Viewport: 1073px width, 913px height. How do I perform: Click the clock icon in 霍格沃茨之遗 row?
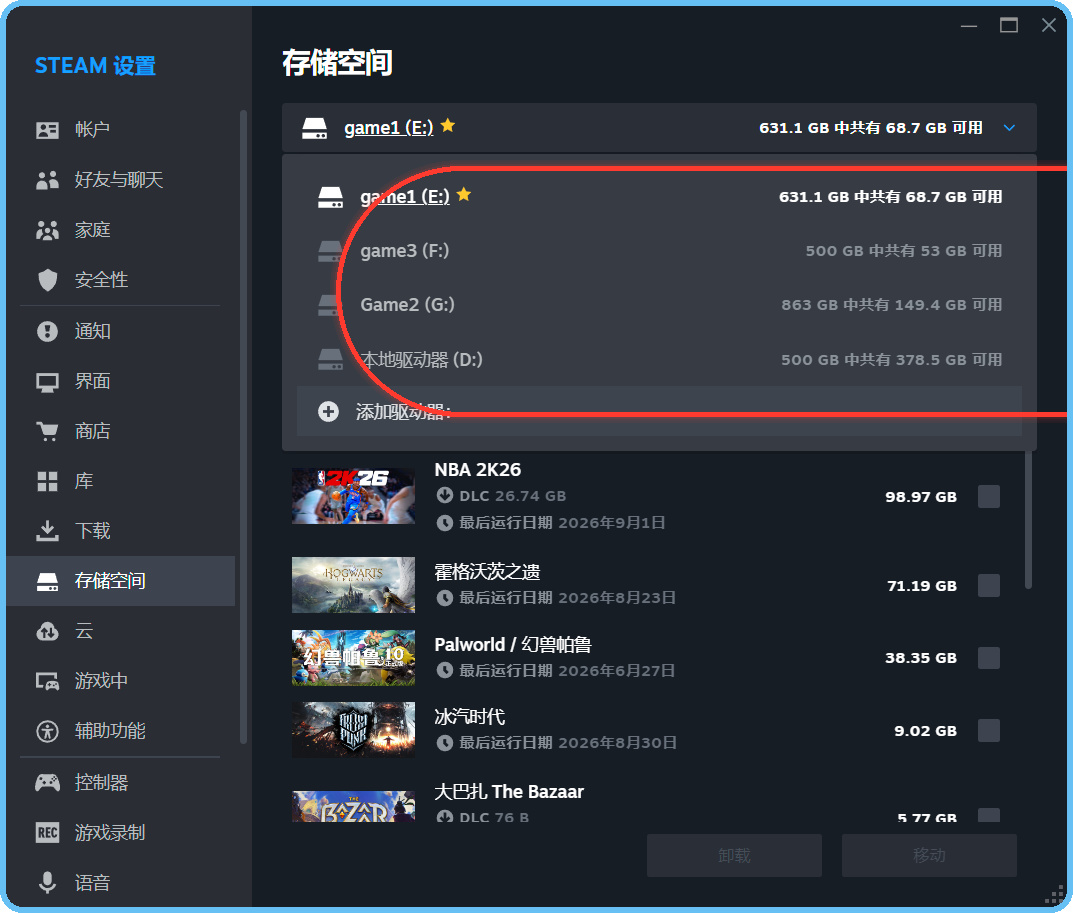445,598
